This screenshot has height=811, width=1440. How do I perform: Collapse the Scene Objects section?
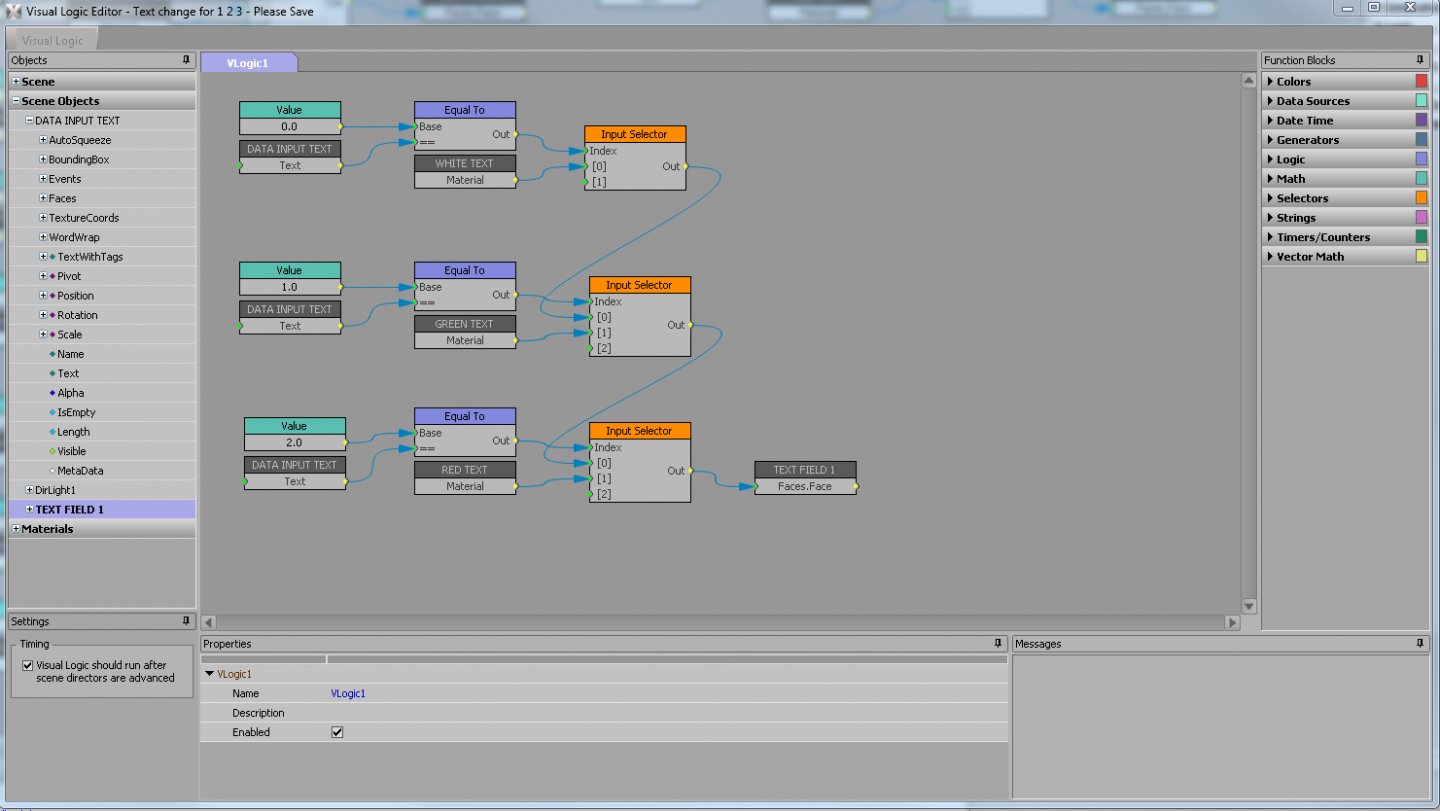point(16,101)
